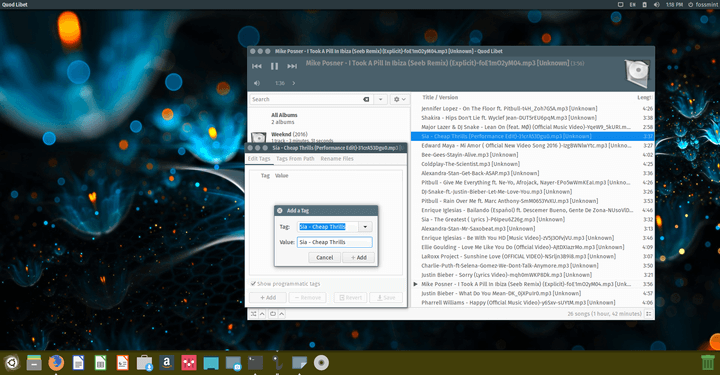This screenshot has height=375, width=720.
Task: Select the Coldplay-The-Scientist.mp3 song
Action: (532, 164)
